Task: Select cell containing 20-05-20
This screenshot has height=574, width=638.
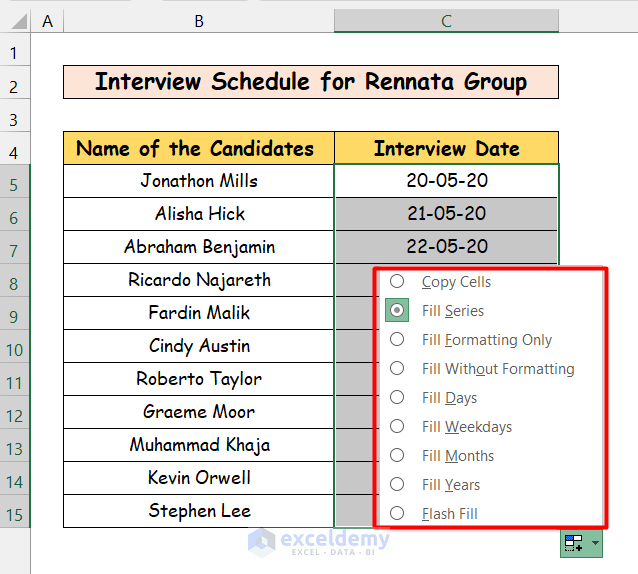Action: [446, 181]
